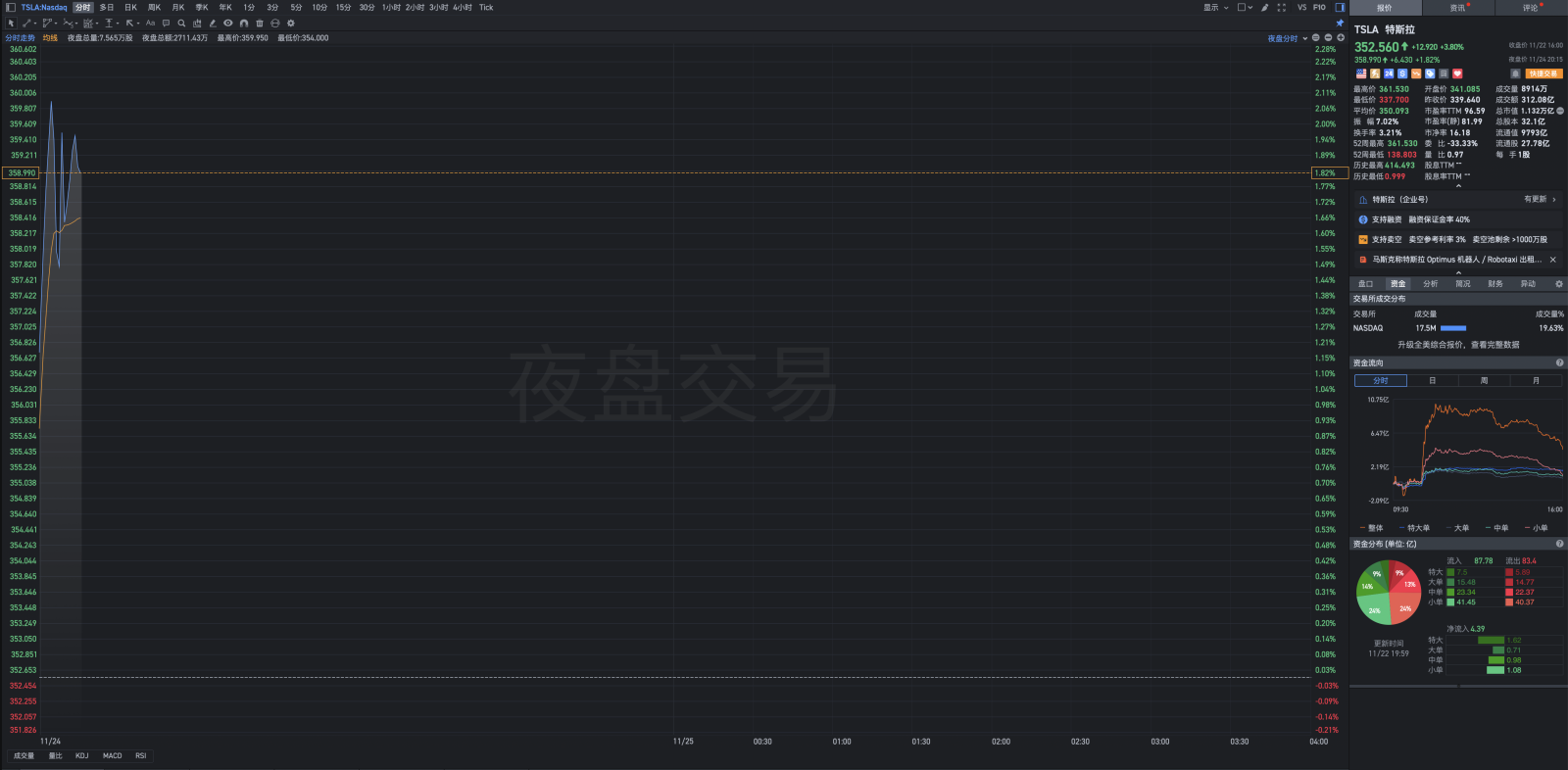The image size is (1568, 770).
Task: Switch to 盘口 tab
Action: click(x=1365, y=284)
